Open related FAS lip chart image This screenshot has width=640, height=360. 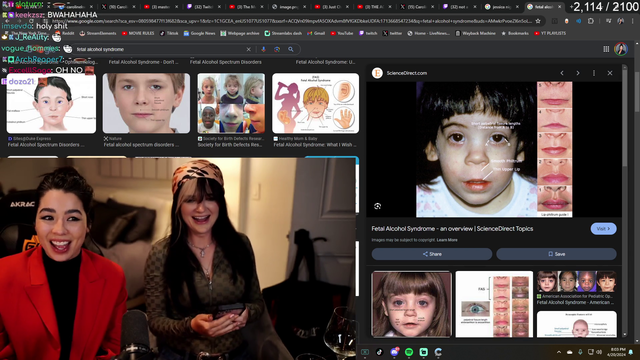click(494, 304)
